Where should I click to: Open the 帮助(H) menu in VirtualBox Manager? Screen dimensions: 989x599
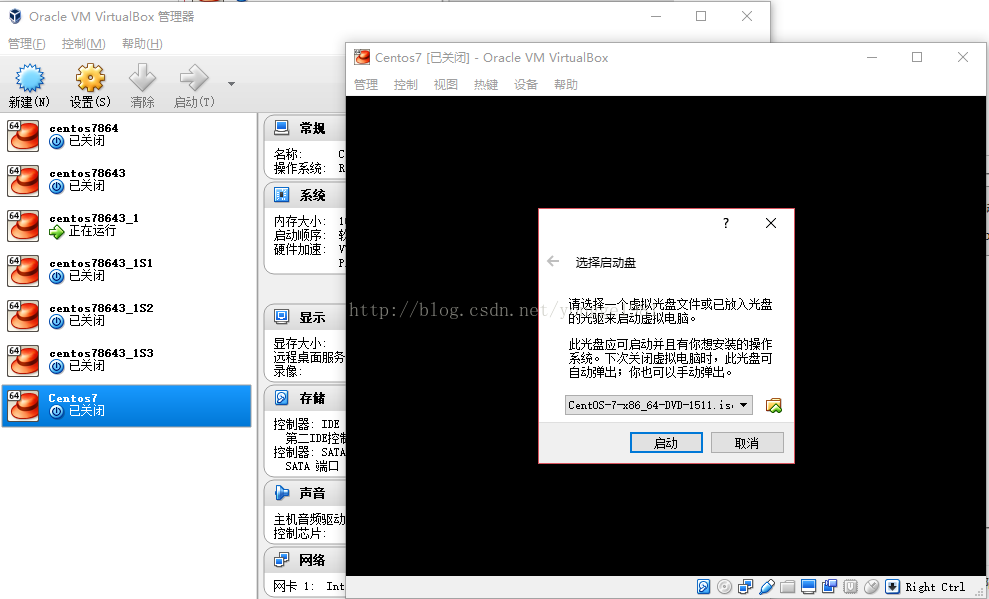click(142, 44)
